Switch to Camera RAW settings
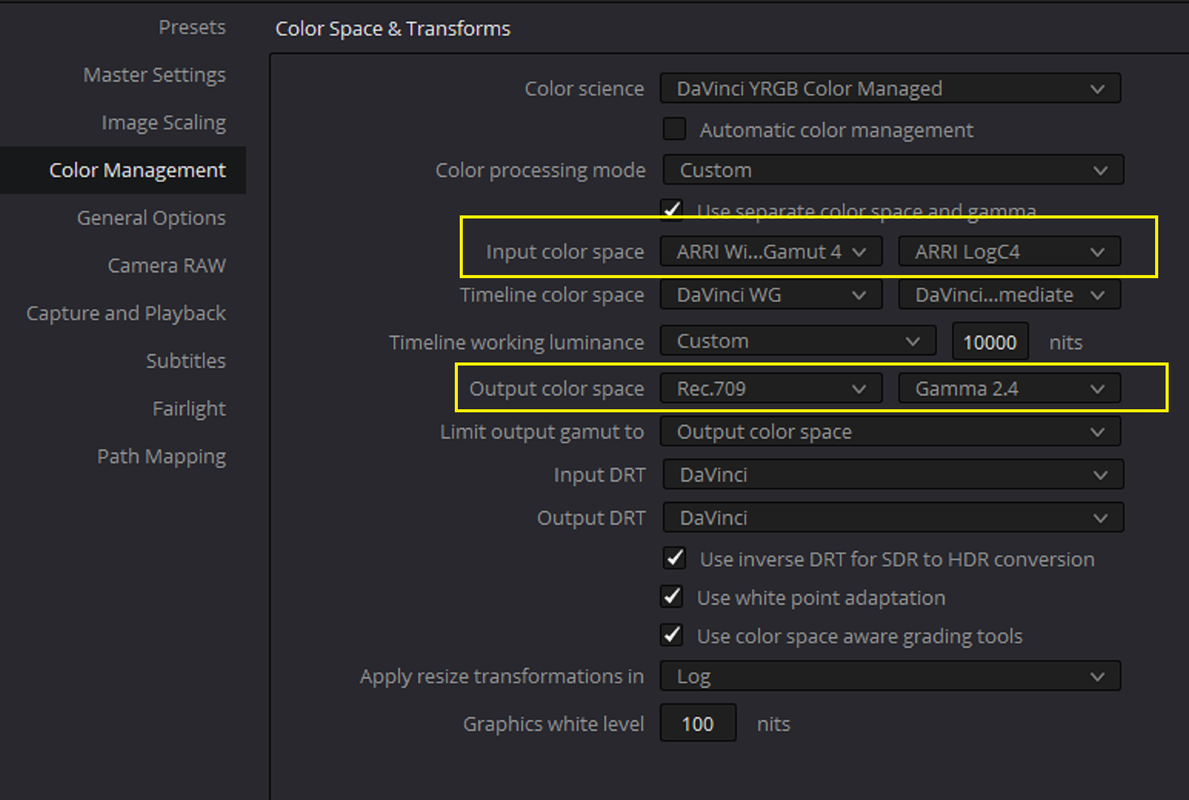1189x800 pixels. pos(167,265)
